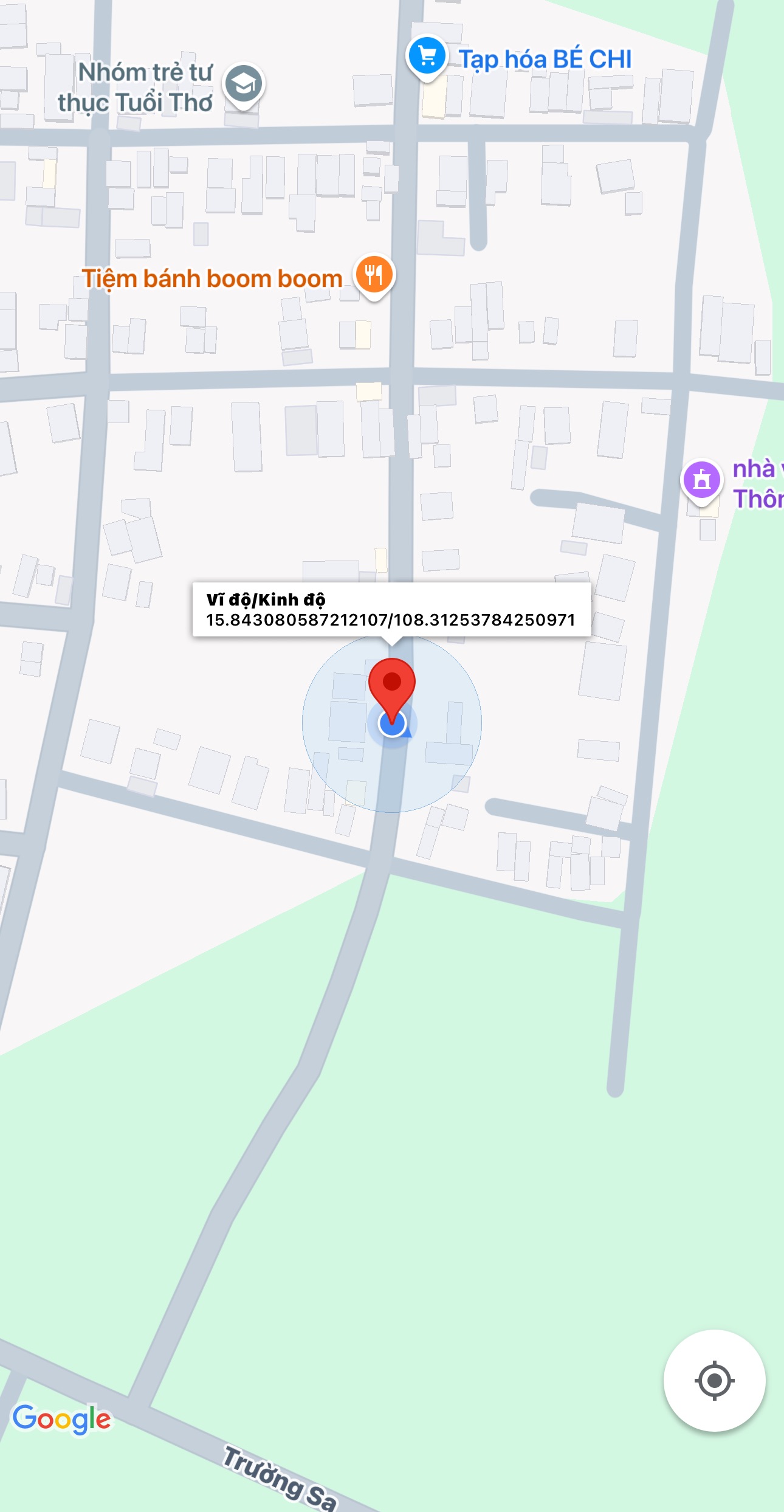The width and height of the screenshot is (784, 1512).
Task: Tap the Vĩ độ/Kinh độ info window
Action: (391, 609)
